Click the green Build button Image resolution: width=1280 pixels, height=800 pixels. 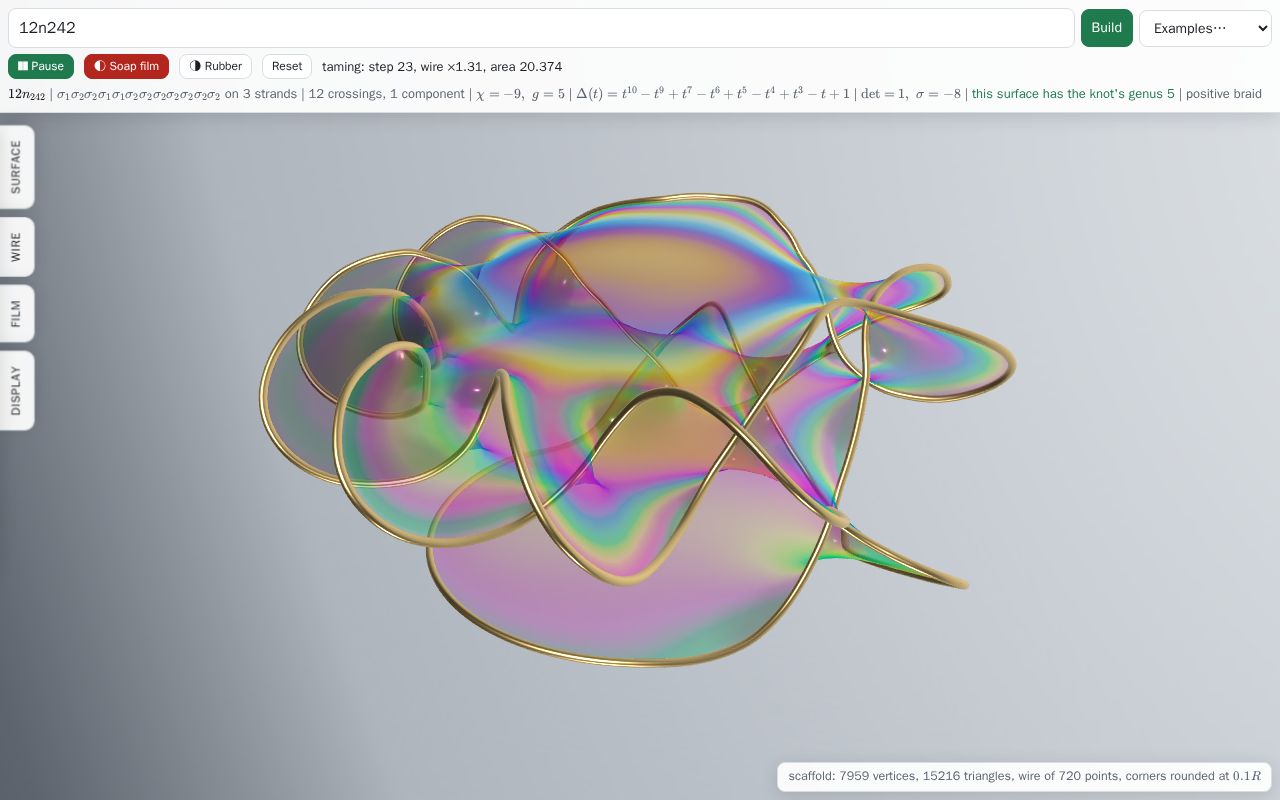pos(1106,28)
